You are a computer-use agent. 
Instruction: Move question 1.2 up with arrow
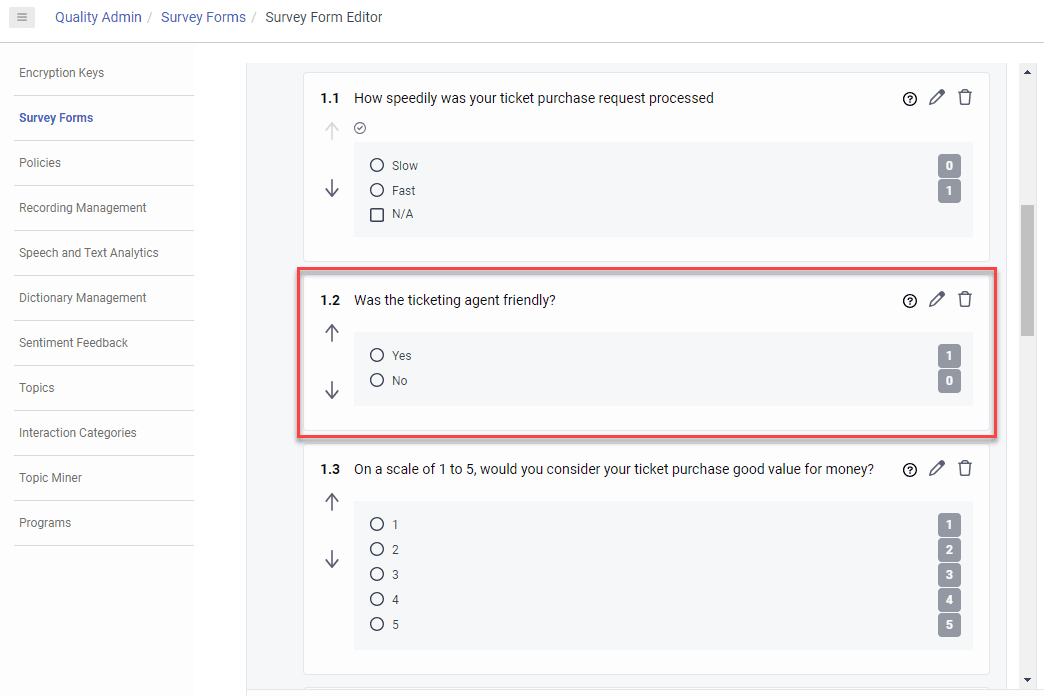[332, 333]
